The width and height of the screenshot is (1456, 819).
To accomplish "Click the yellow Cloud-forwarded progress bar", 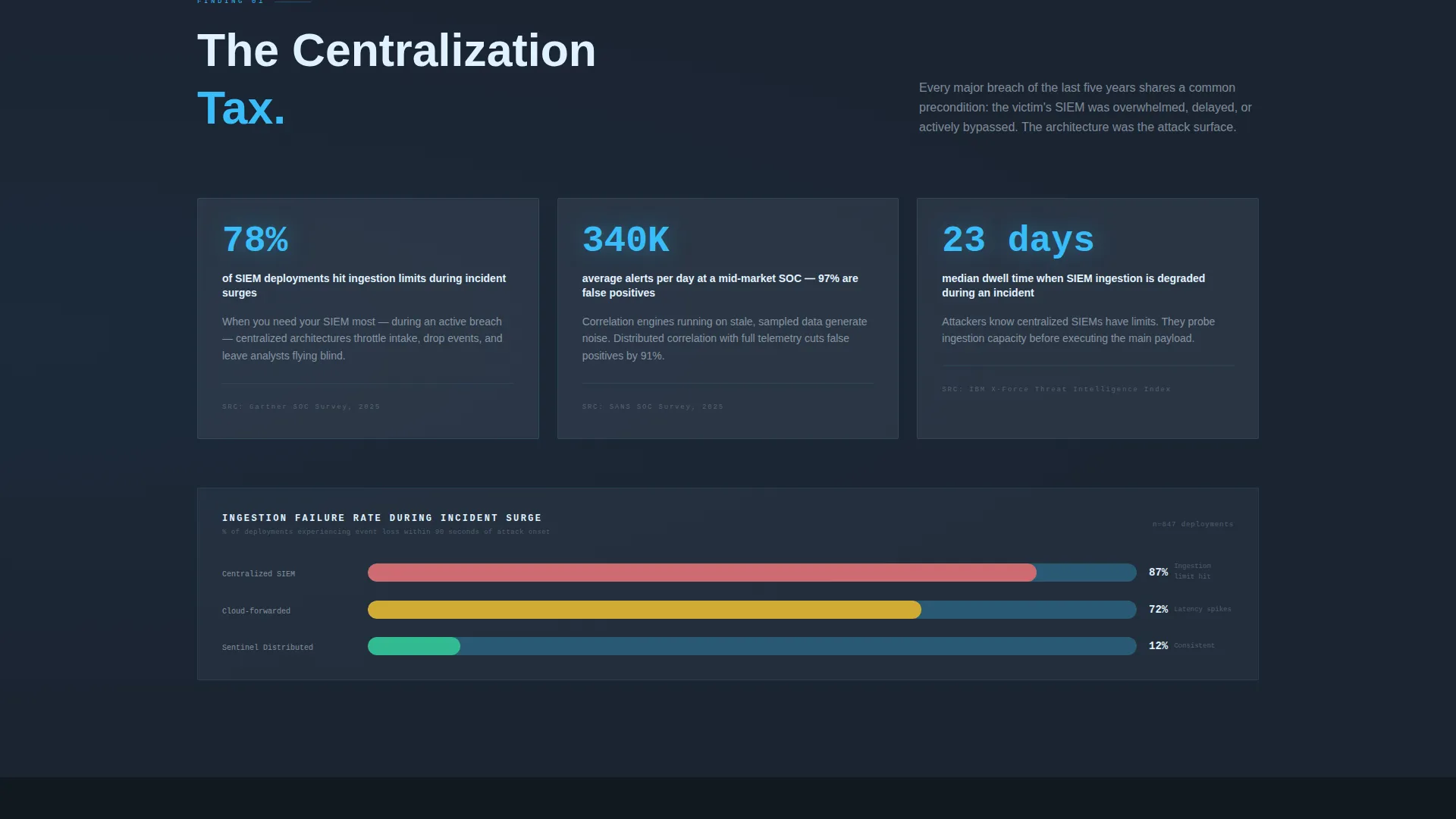I will click(x=645, y=610).
